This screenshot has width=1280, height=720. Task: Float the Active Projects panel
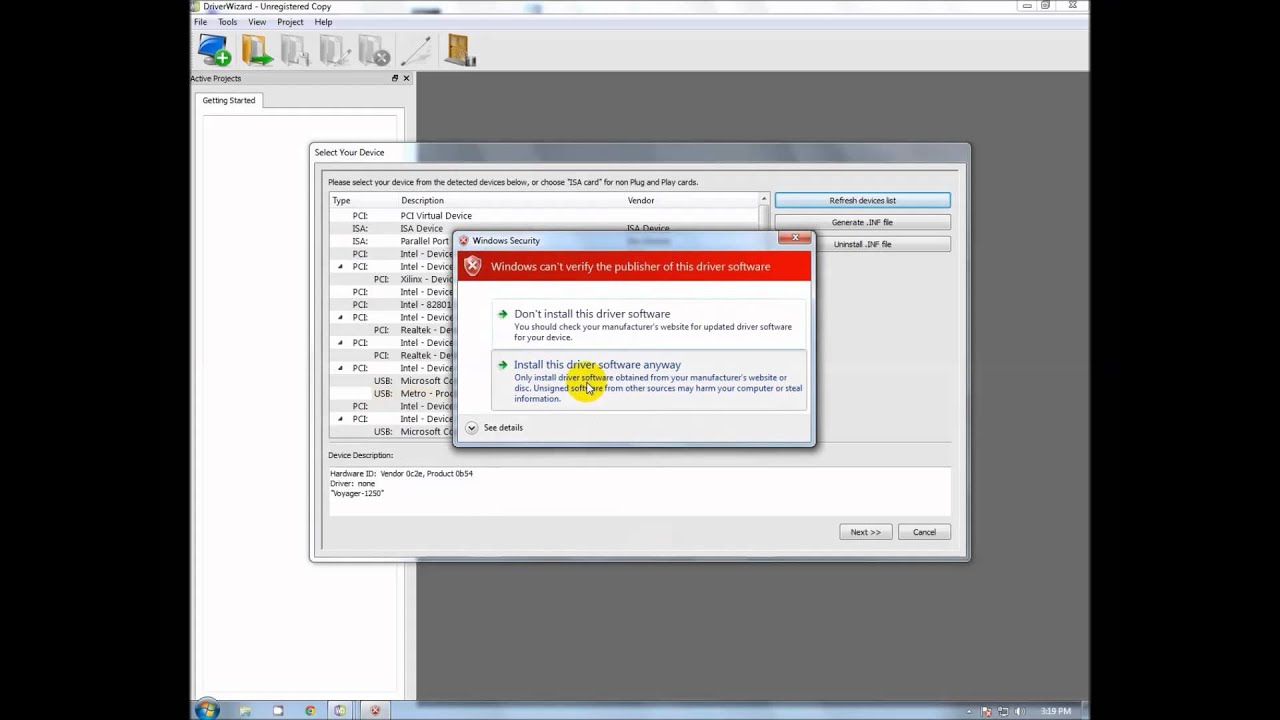pos(394,78)
